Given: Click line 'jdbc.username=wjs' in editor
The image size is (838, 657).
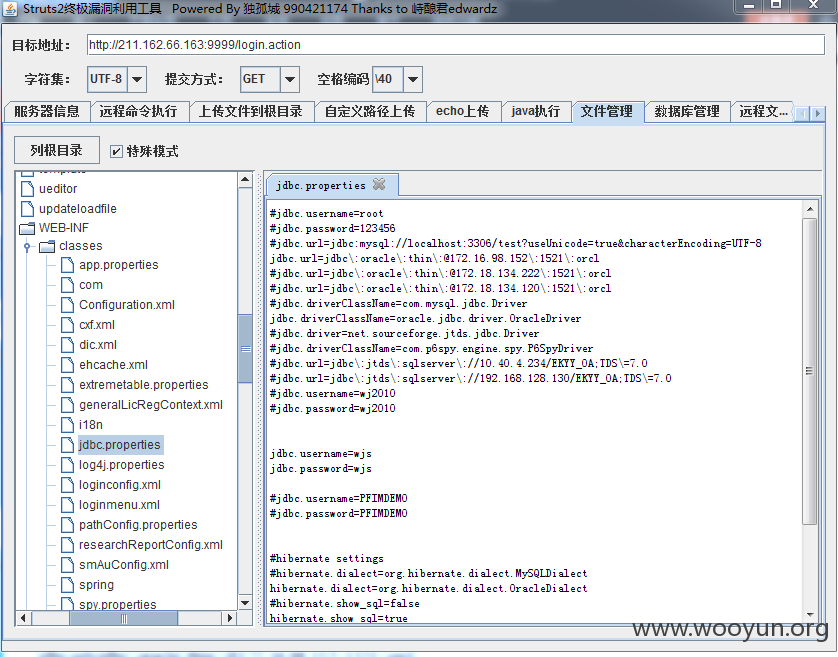Looking at the screenshot, I should click(x=320, y=453).
